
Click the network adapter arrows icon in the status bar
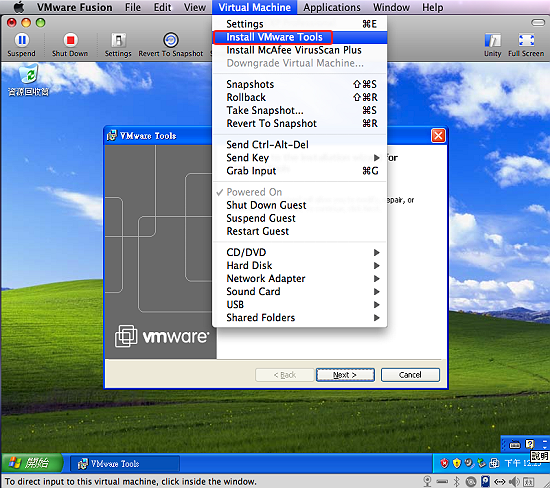pos(499,482)
